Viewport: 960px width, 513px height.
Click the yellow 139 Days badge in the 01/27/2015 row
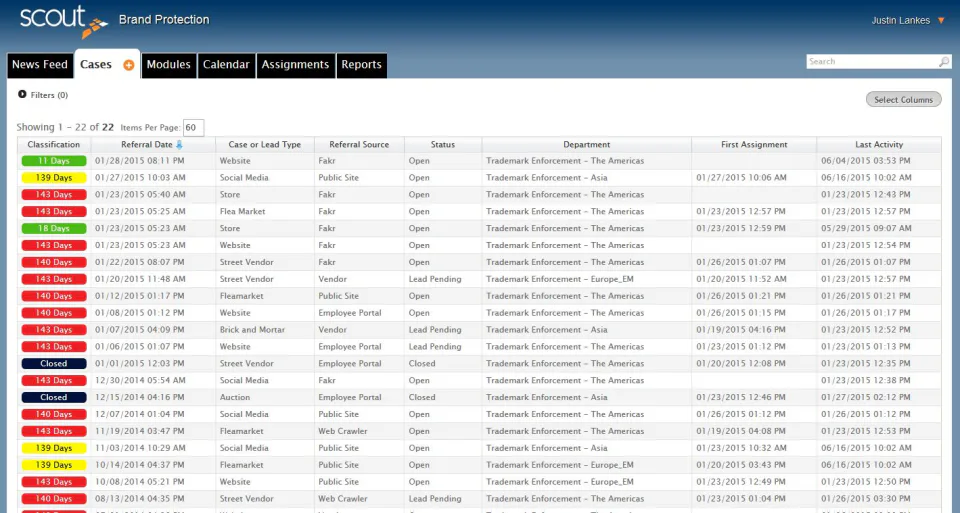click(54, 178)
